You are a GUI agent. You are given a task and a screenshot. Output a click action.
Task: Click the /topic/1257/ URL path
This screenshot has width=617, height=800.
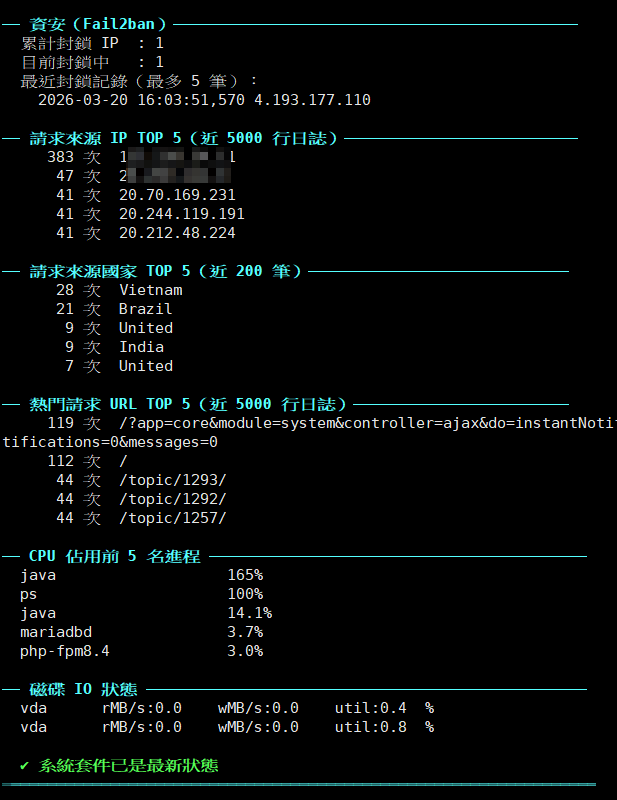tap(172, 518)
